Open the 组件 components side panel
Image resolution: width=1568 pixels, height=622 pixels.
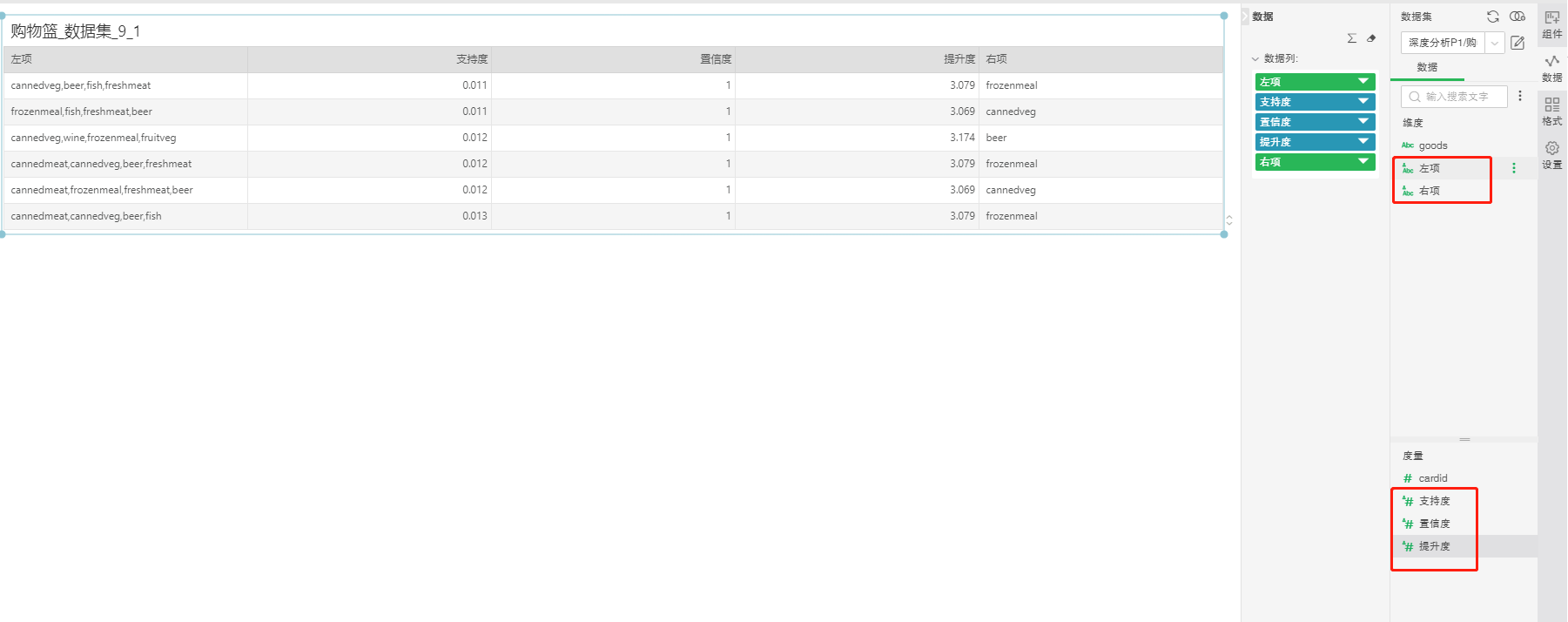tap(1551, 24)
